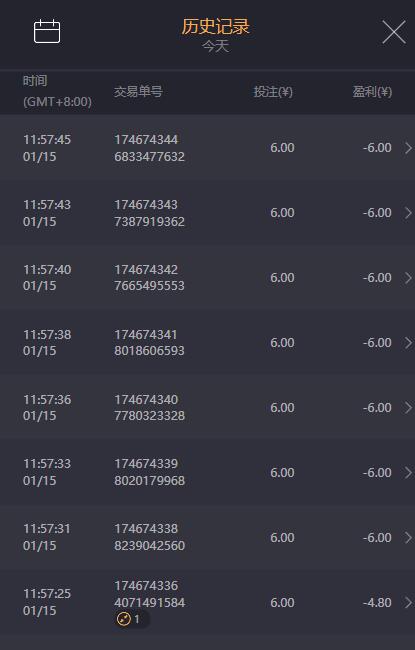
Task: Show details arrow for 11:57:33 record
Action: pyautogui.click(x=408, y=473)
